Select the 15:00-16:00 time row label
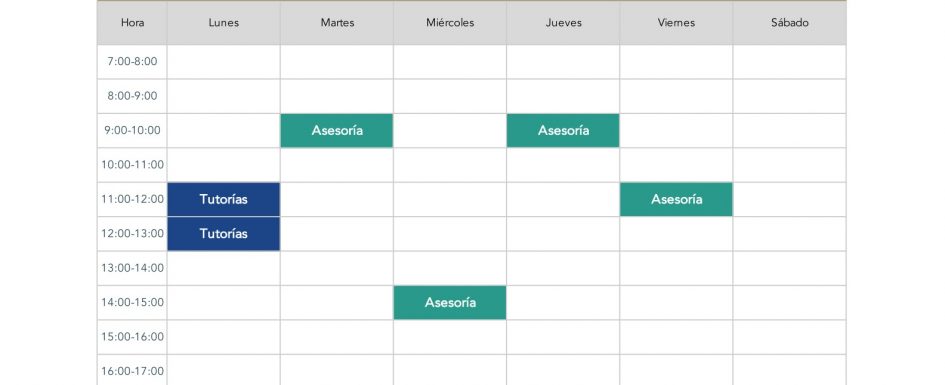This screenshot has height=385, width=945. [x=132, y=337]
